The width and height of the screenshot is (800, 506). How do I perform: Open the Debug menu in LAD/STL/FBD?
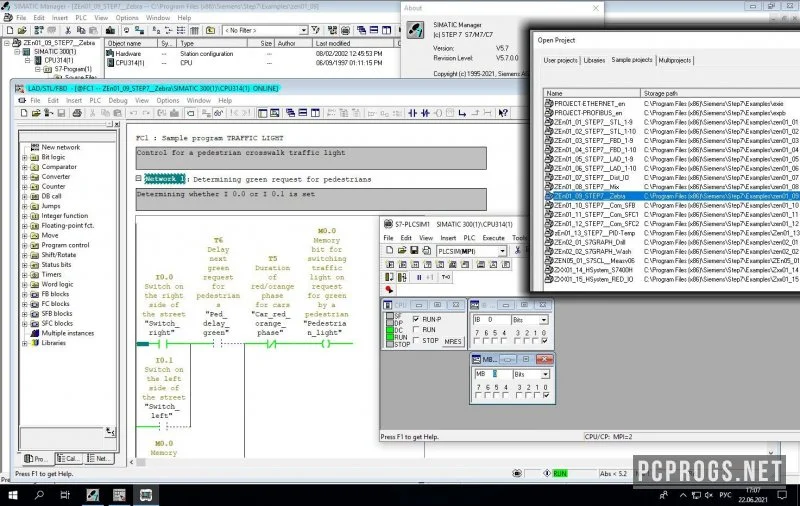(118, 100)
